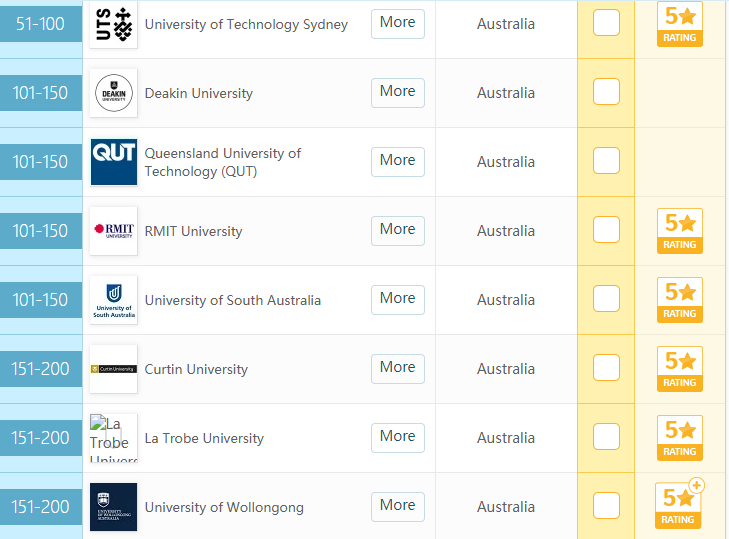Image resolution: width=729 pixels, height=539 pixels.
Task: Click the University of South Australia logo
Action: coord(113,300)
